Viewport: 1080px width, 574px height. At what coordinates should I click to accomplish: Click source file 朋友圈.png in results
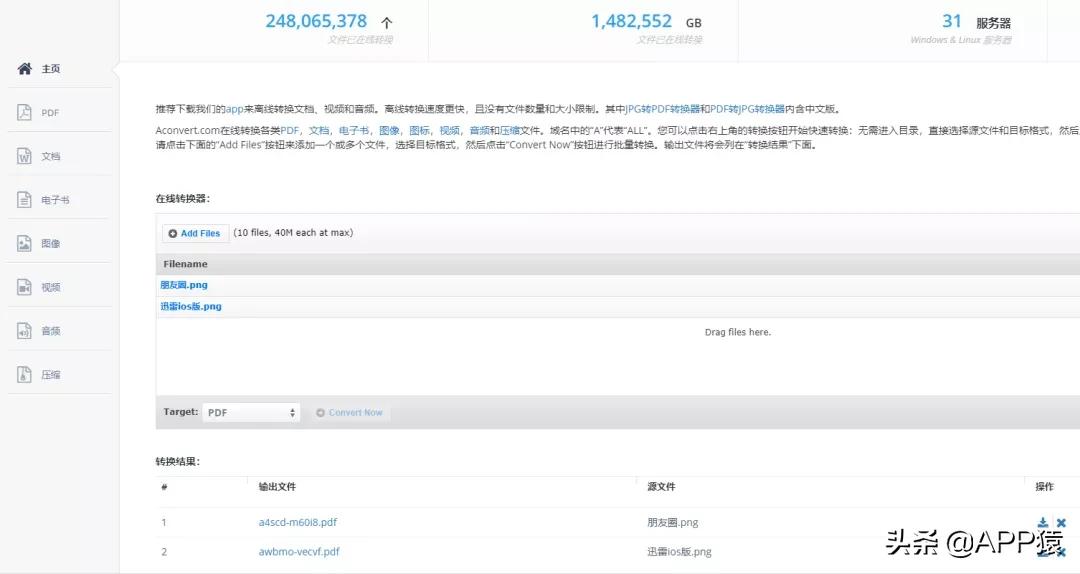point(673,522)
